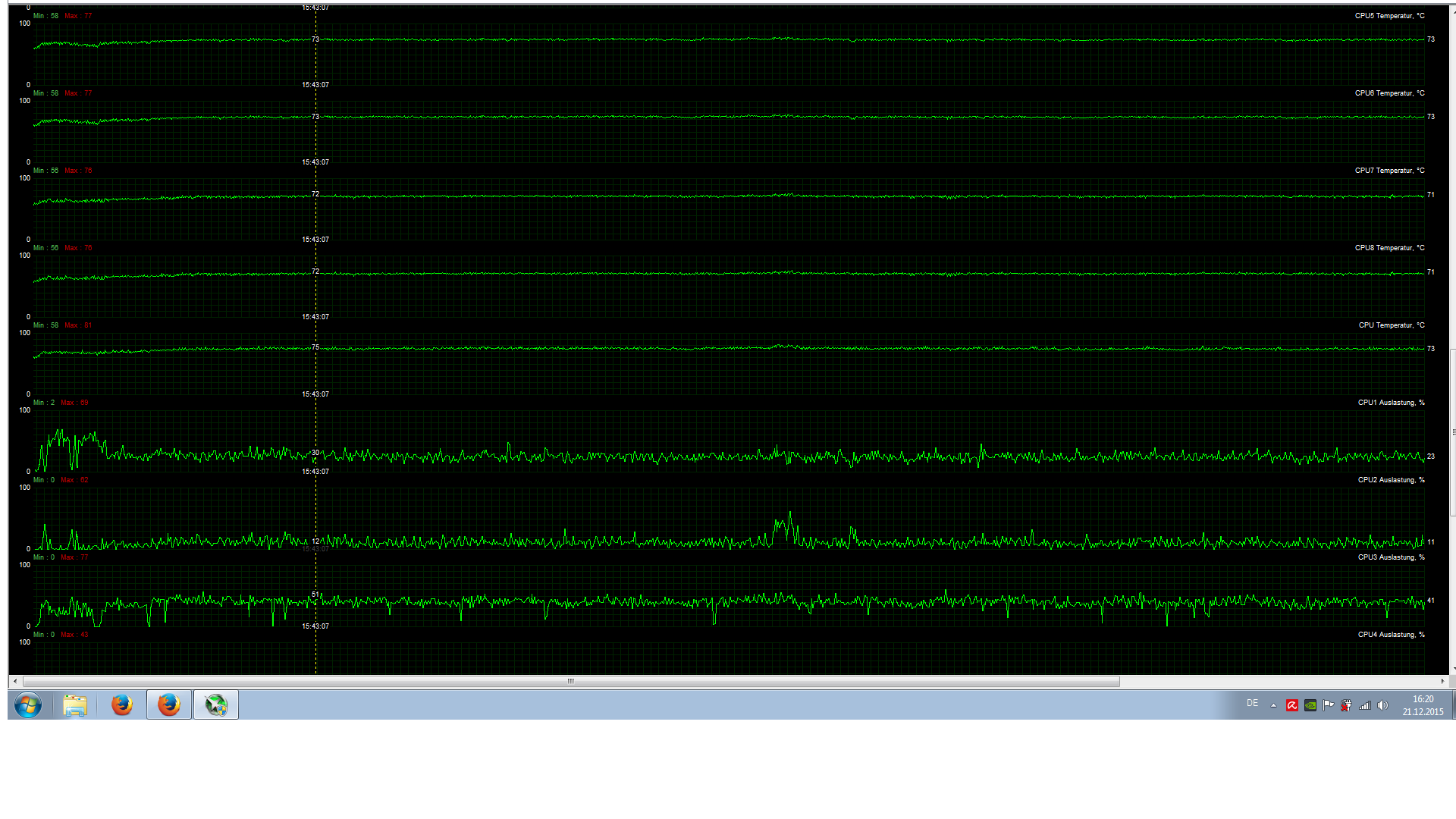The height and width of the screenshot is (819, 1456).
Task: Open the clock showing 16:20
Action: 1423,705
